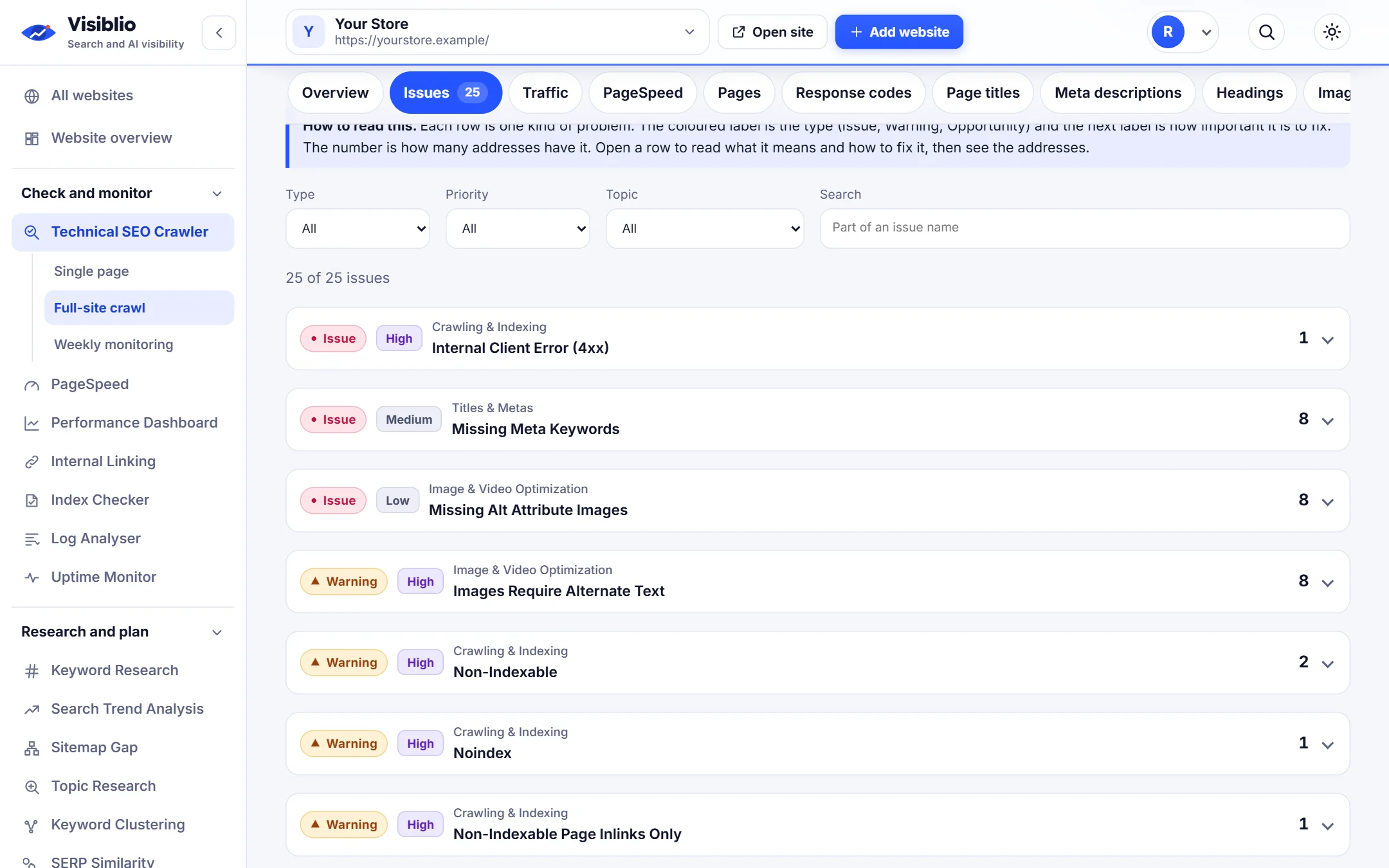Click the Open site button
This screenshot has height=868, width=1389.
tap(772, 32)
